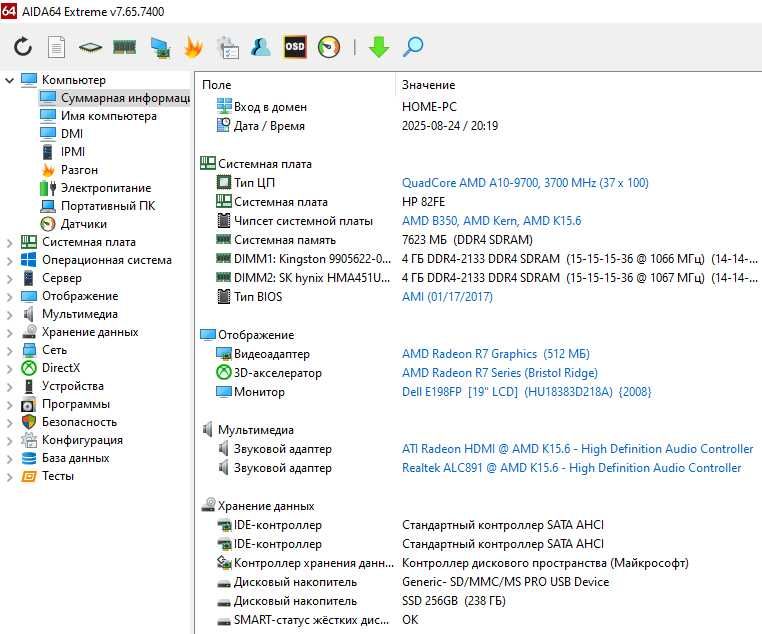Viewport: 762px width, 634px height.
Task: Open the QuadCore AMD A10-9700 link
Action: 525,183
